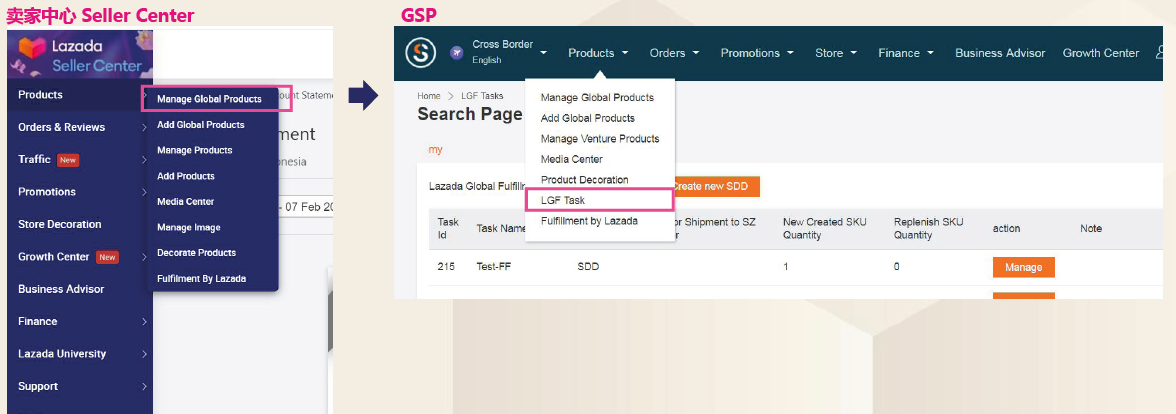Image resolution: width=1176 pixels, height=414 pixels.
Task: Open Store Decoration in sidebar
Action: tap(59, 224)
